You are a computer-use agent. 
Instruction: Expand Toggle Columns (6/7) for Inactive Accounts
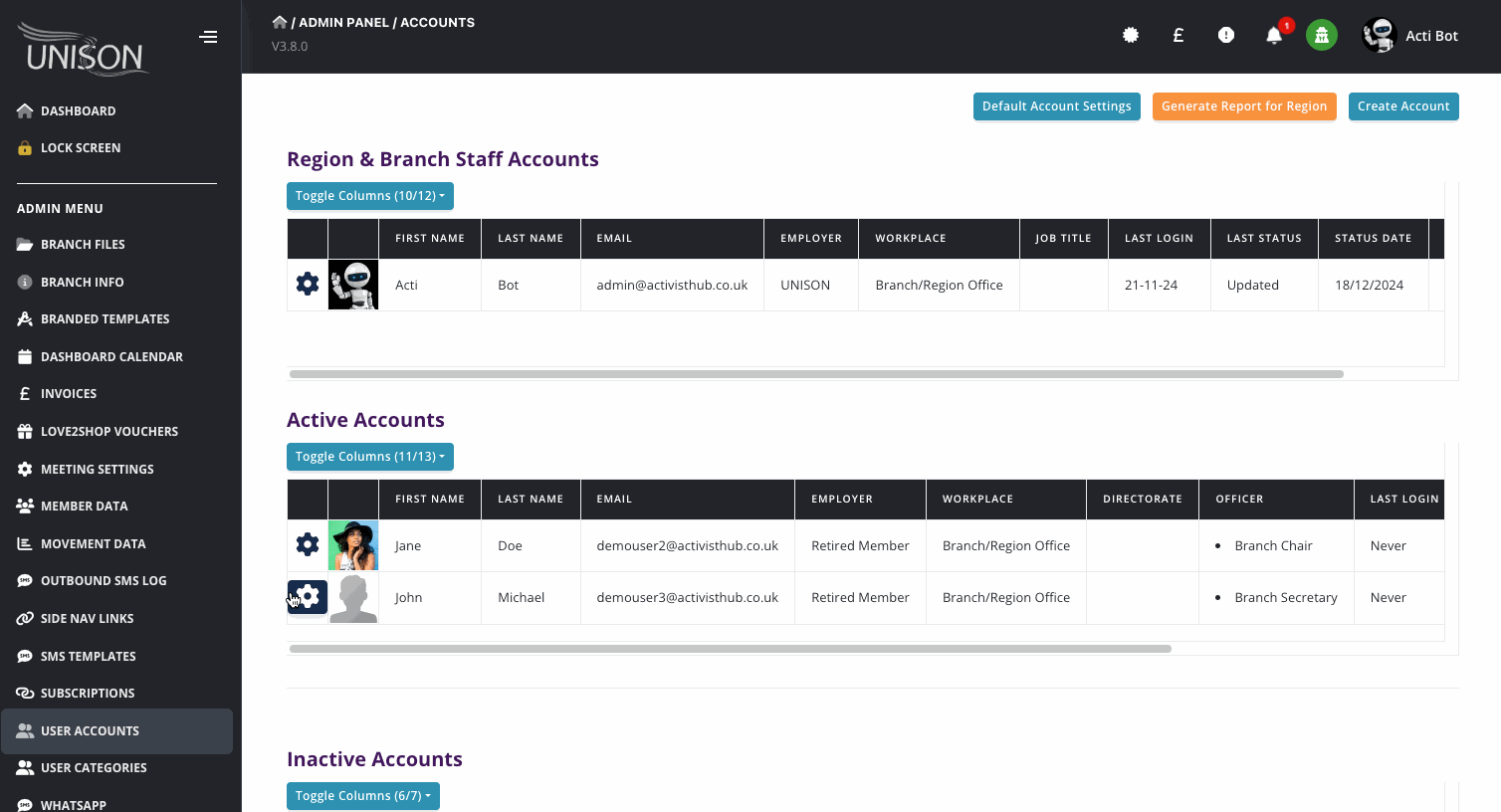click(362, 796)
